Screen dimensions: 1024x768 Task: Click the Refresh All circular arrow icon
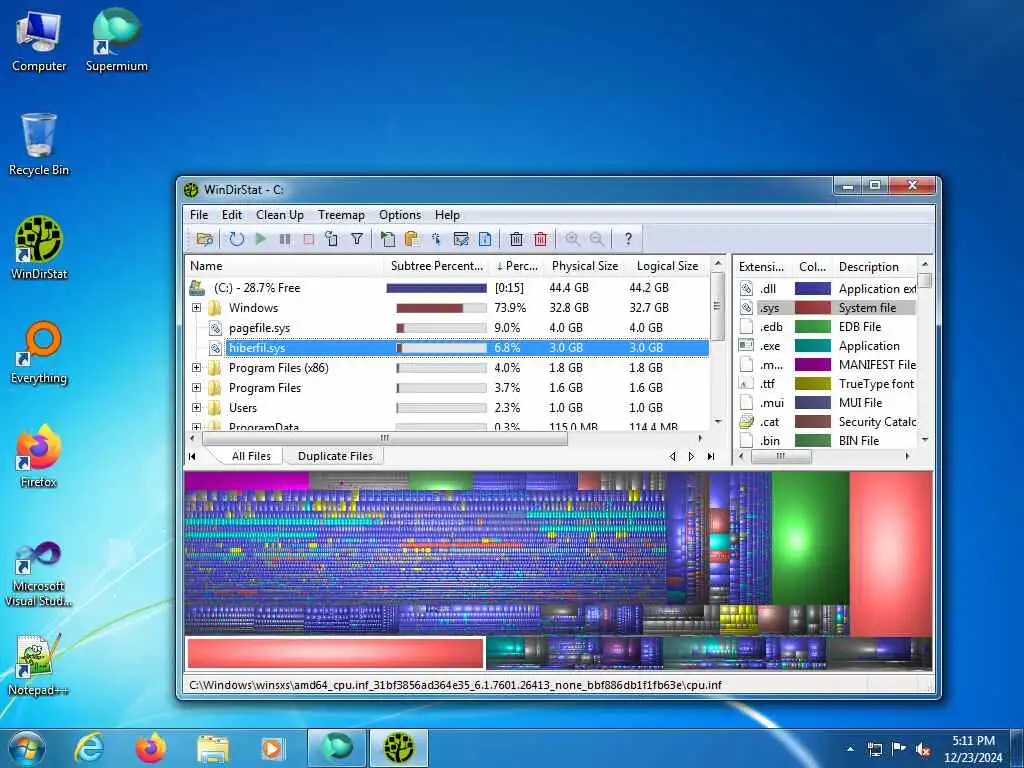click(236, 239)
